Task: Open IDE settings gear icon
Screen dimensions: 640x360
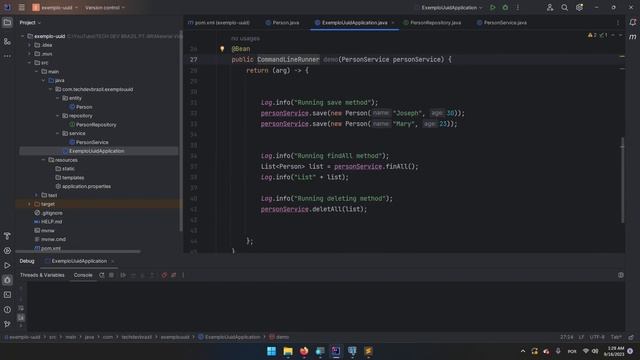Action: (579, 7)
